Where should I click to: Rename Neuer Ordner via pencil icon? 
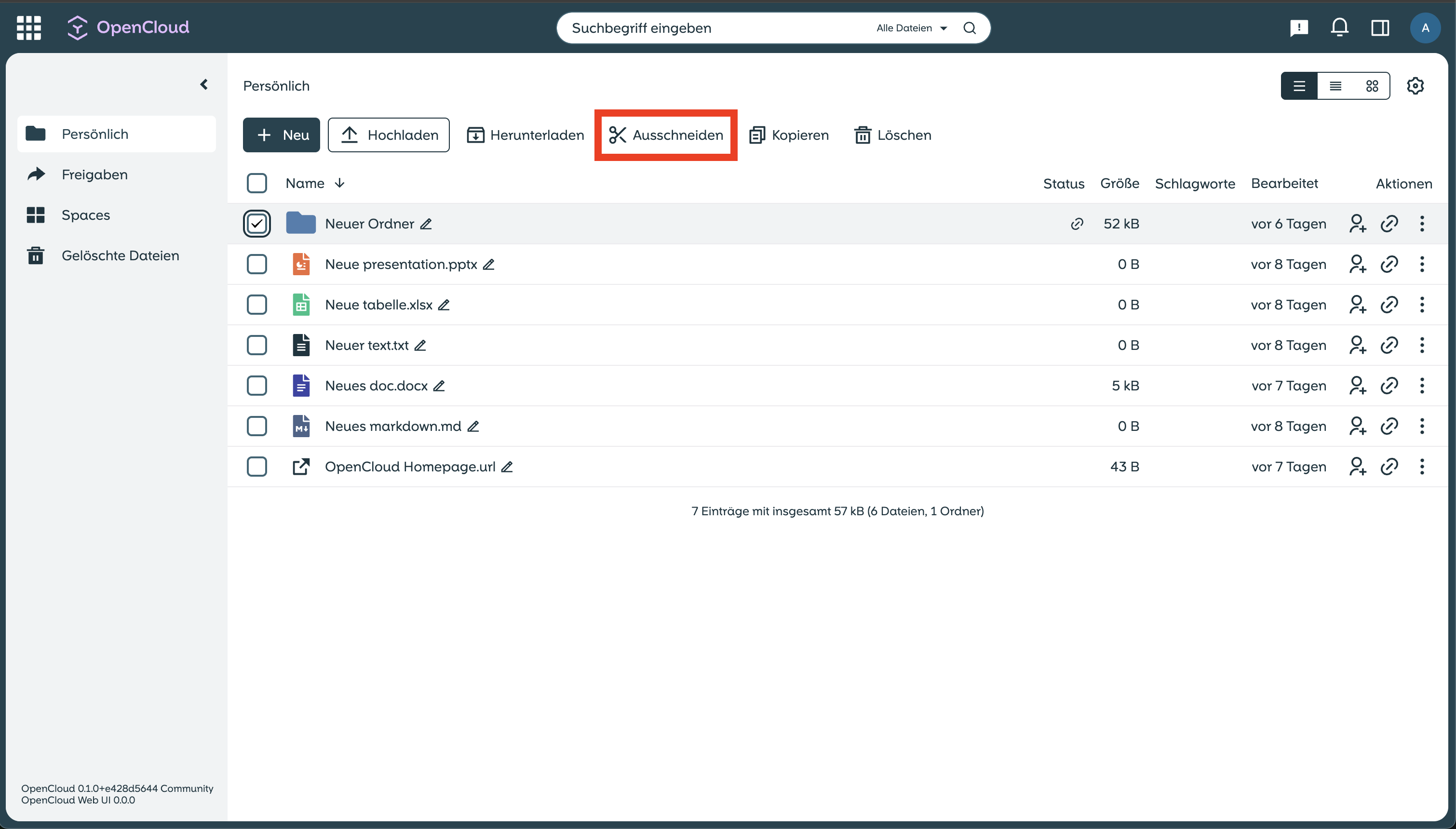pyautogui.click(x=426, y=224)
